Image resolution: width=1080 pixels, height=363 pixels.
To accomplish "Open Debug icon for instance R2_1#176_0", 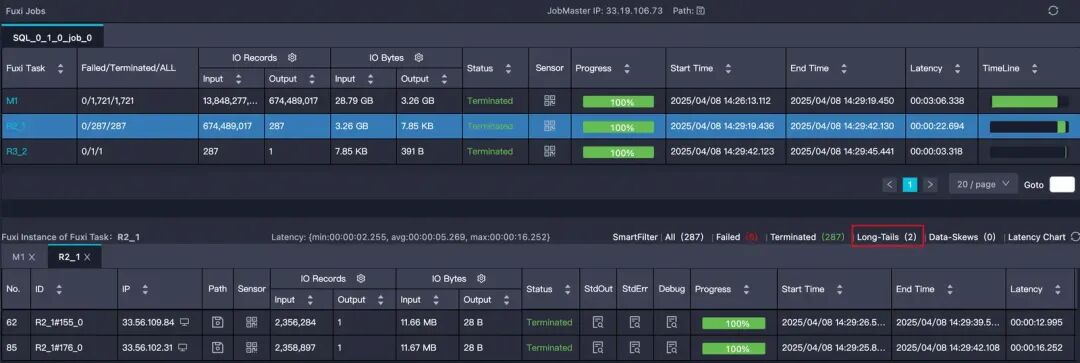I will pos(672,347).
